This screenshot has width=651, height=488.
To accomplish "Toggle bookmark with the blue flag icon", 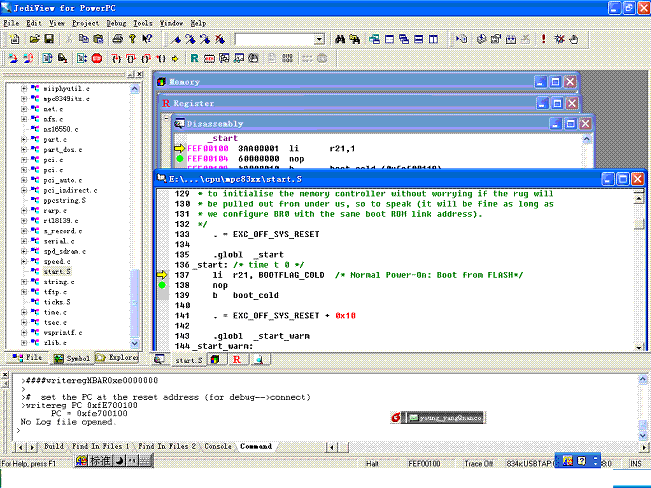I will (x=176, y=39).
